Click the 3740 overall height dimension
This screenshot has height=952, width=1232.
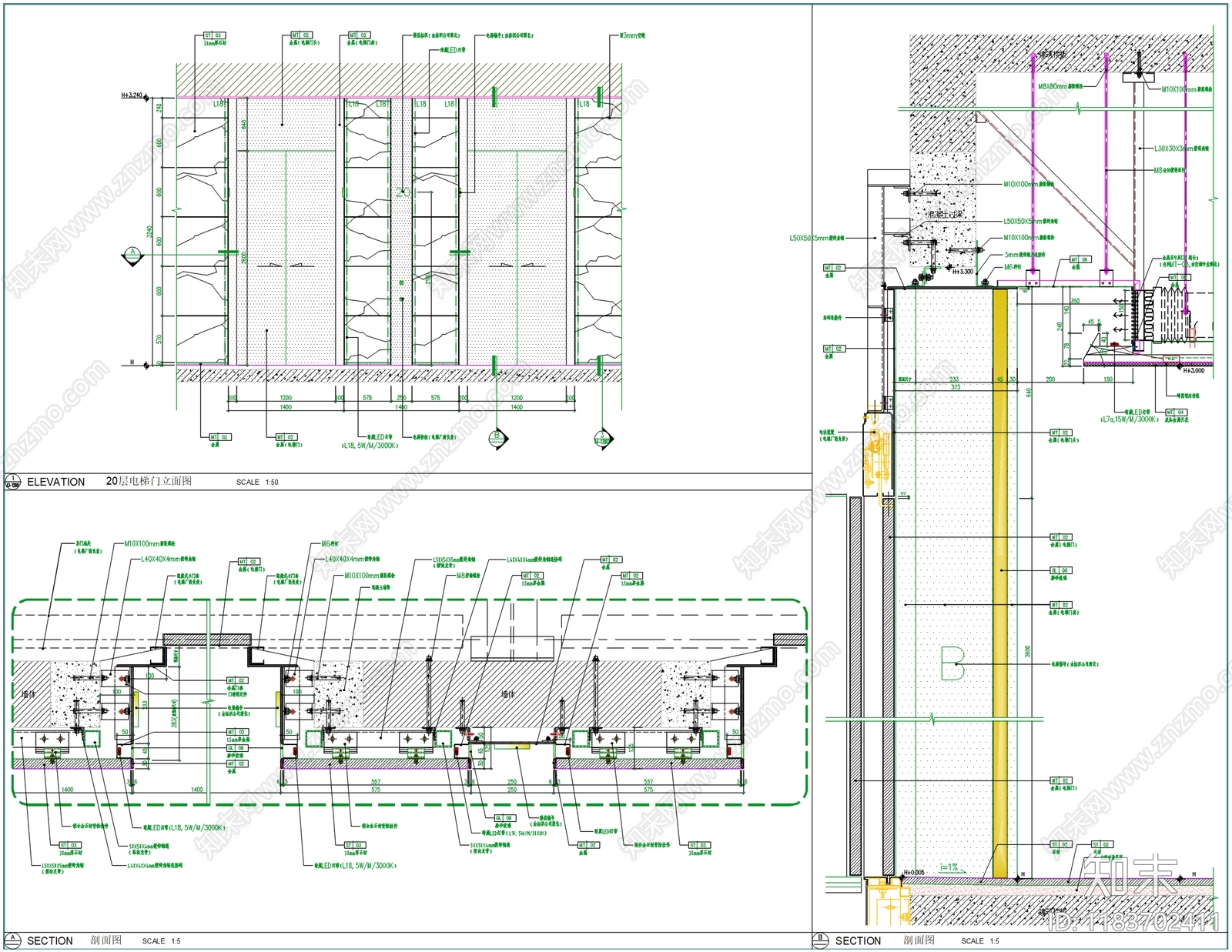150,232
